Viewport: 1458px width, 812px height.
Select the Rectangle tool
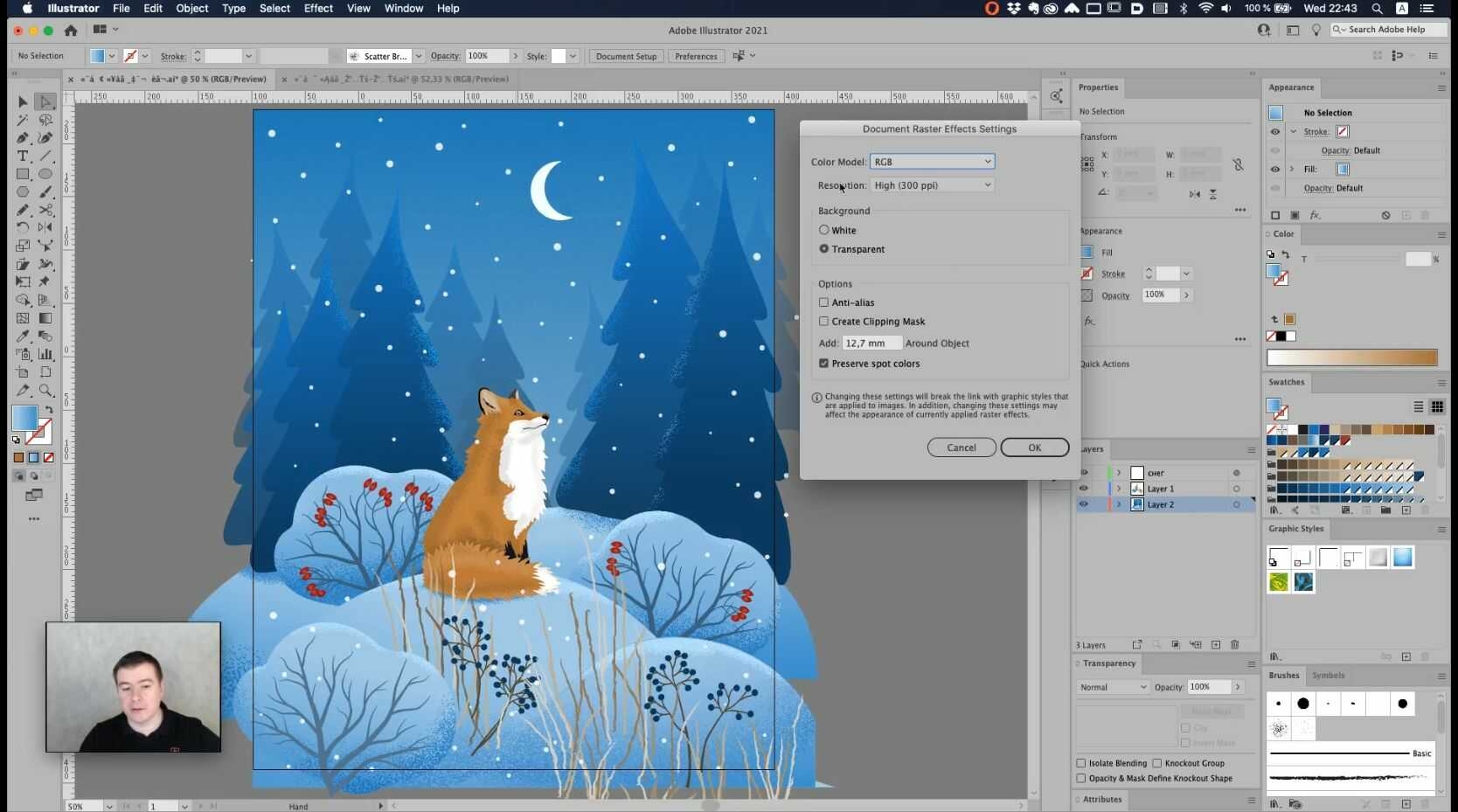[23, 174]
